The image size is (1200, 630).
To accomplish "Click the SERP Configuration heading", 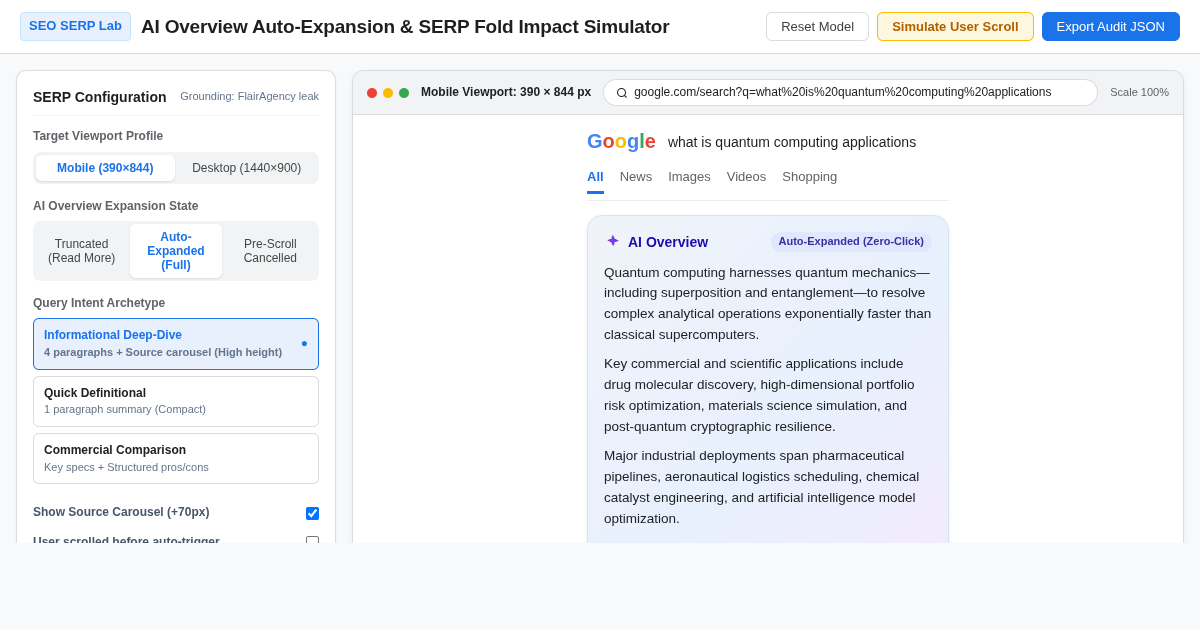I will click(x=100, y=97).
